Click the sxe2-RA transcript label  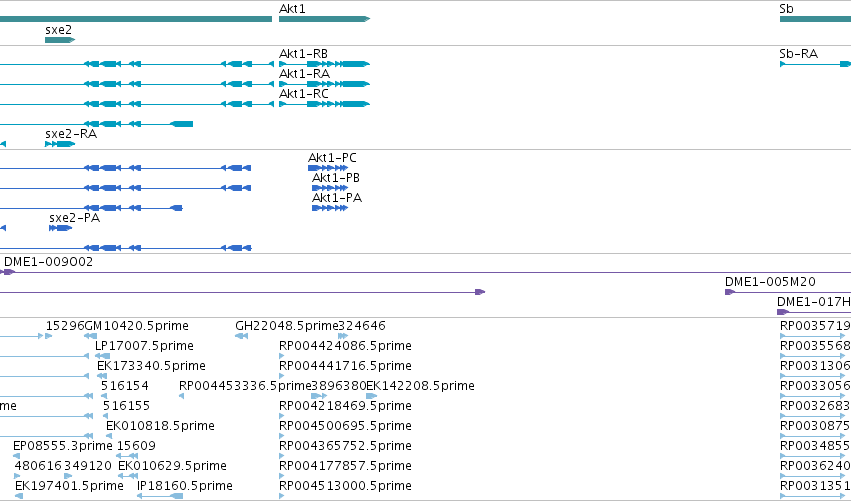(x=71, y=134)
